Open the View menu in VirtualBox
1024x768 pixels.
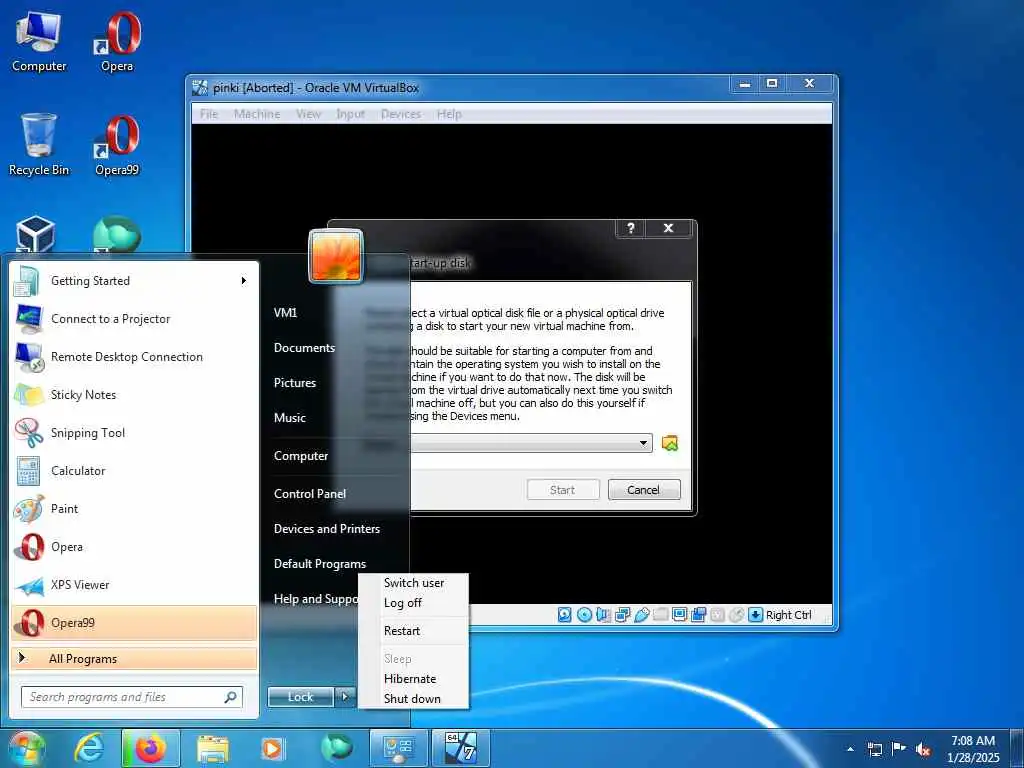click(308, 114)
